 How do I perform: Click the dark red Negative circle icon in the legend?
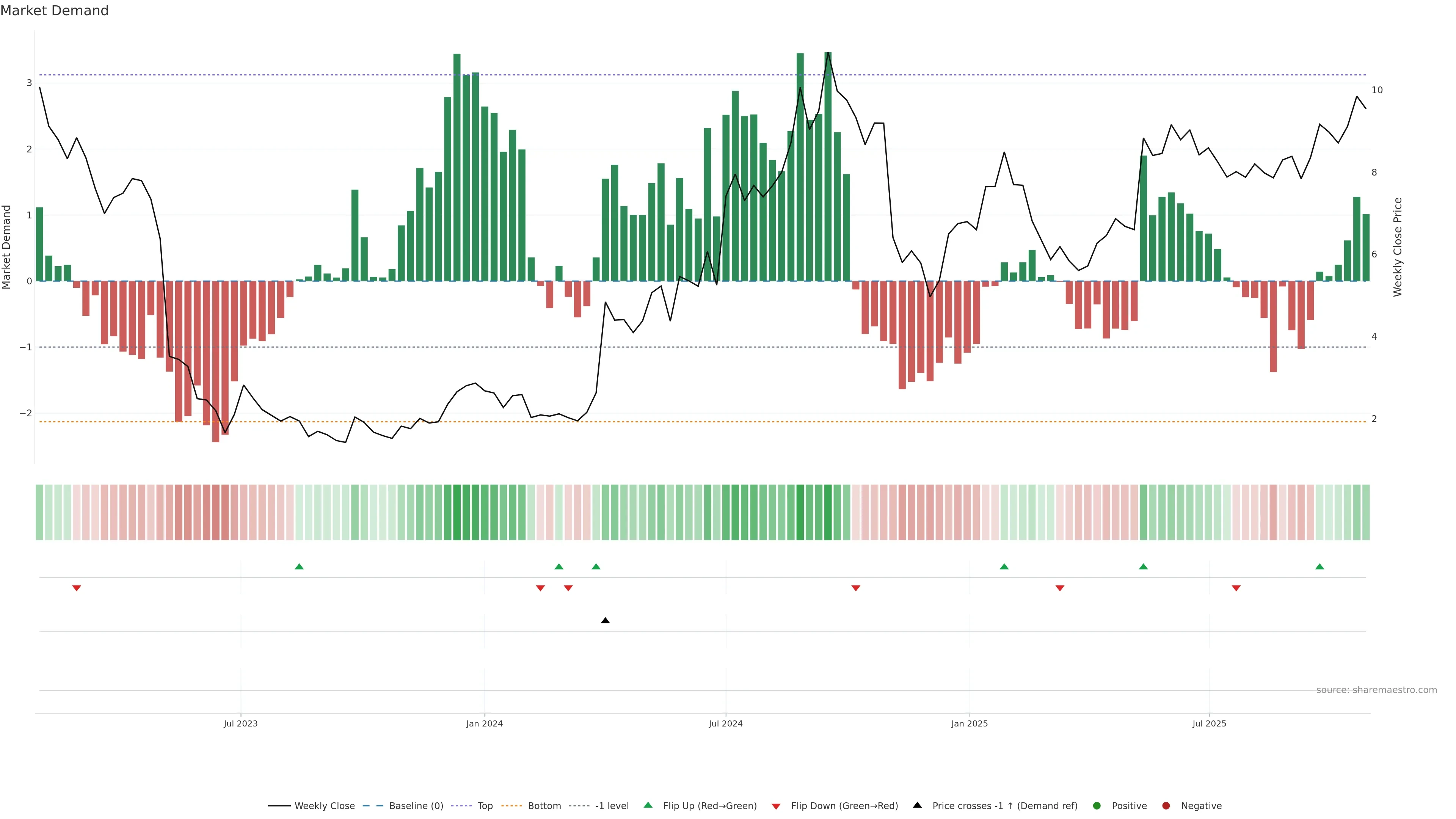(x=1166, y=806)
